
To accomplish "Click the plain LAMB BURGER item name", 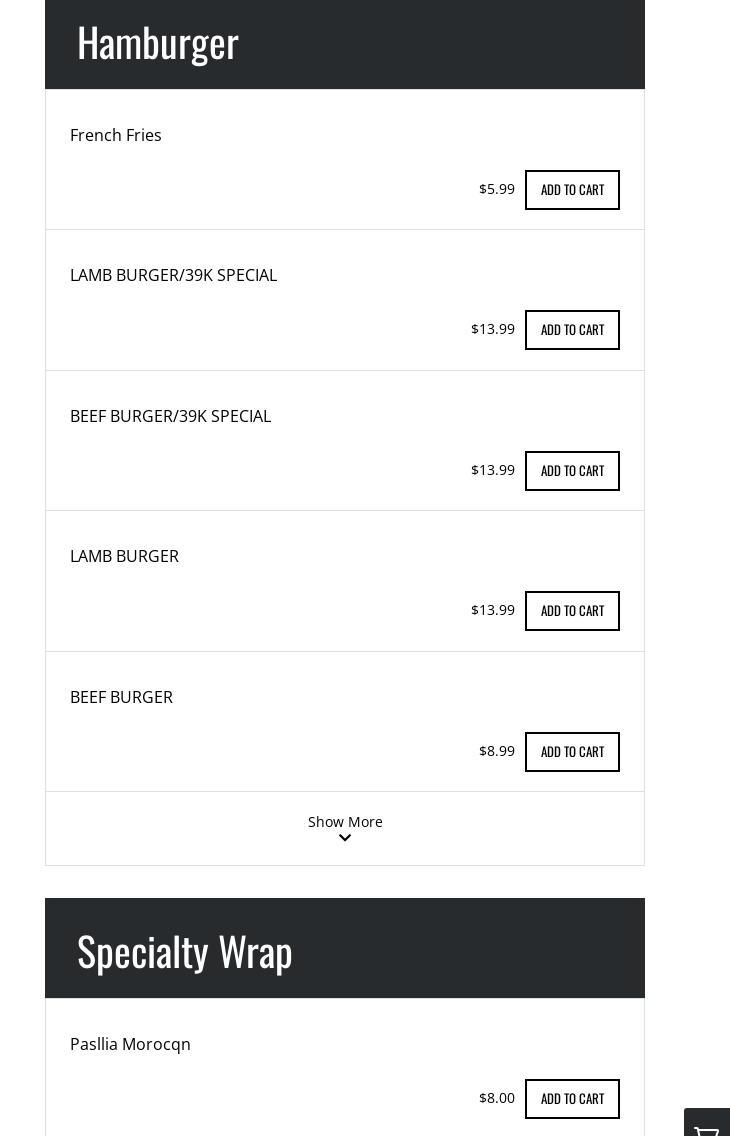I will click(124, 556).
